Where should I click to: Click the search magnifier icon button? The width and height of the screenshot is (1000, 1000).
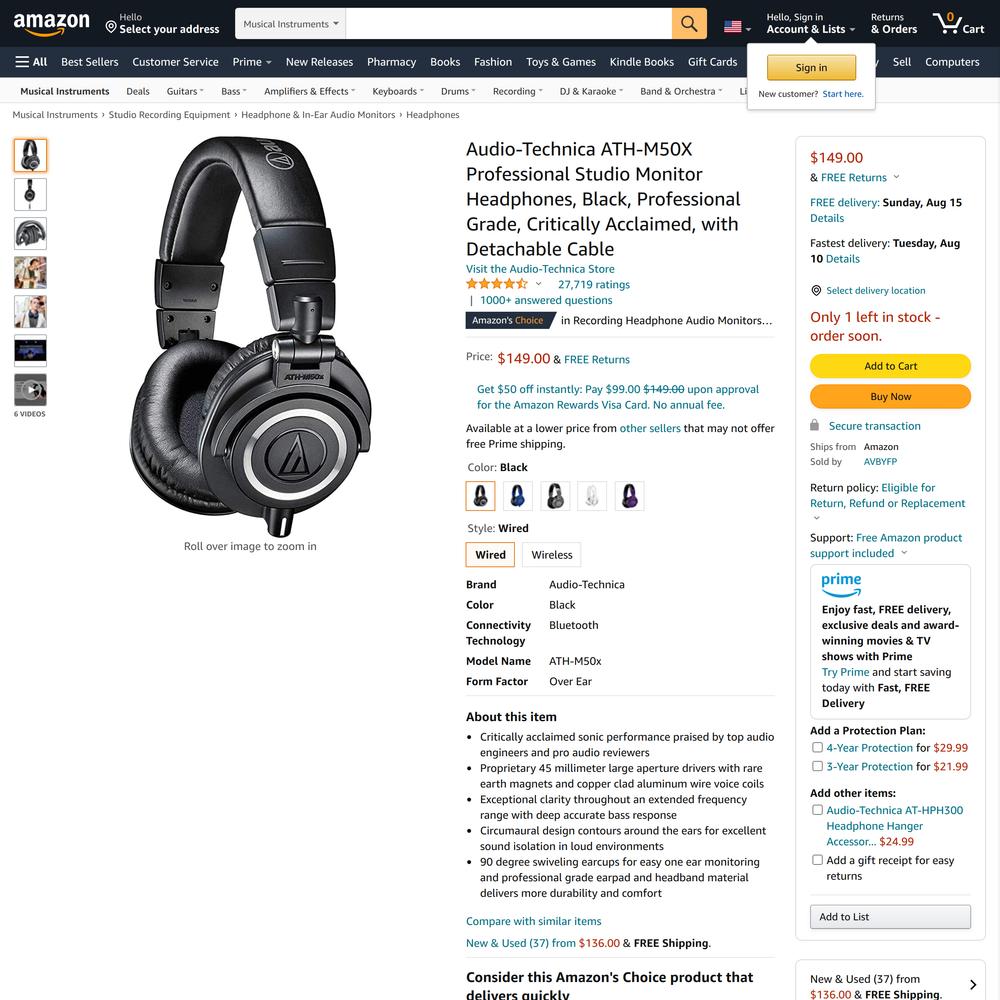(689, 24)
